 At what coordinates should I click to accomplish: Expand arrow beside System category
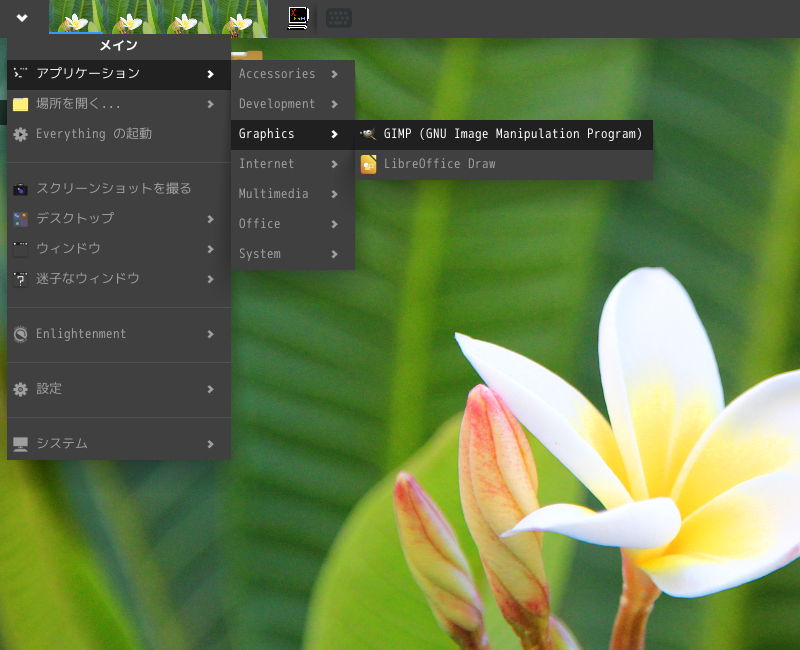tap(334, 254)
